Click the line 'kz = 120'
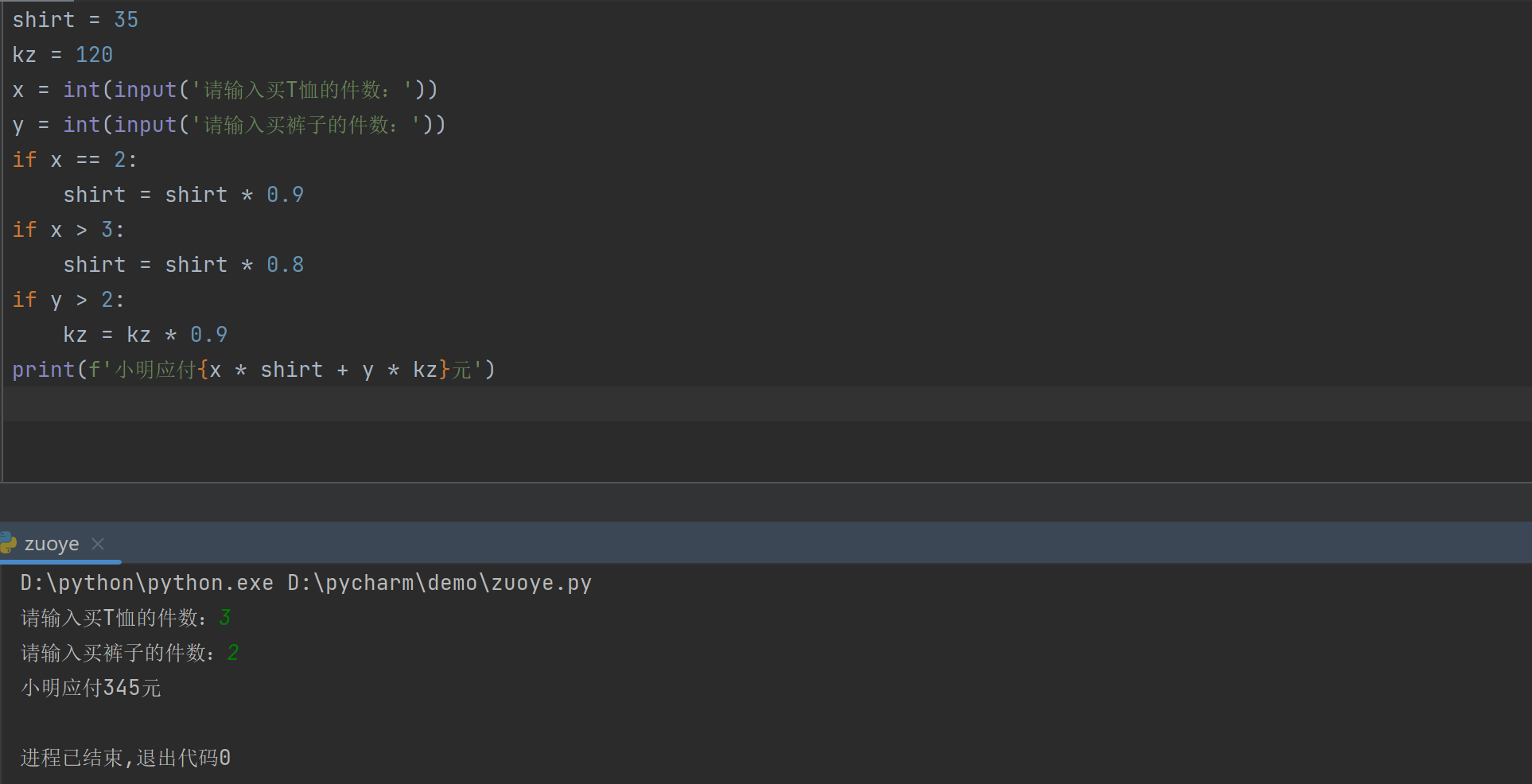 [x=63, y=55]
